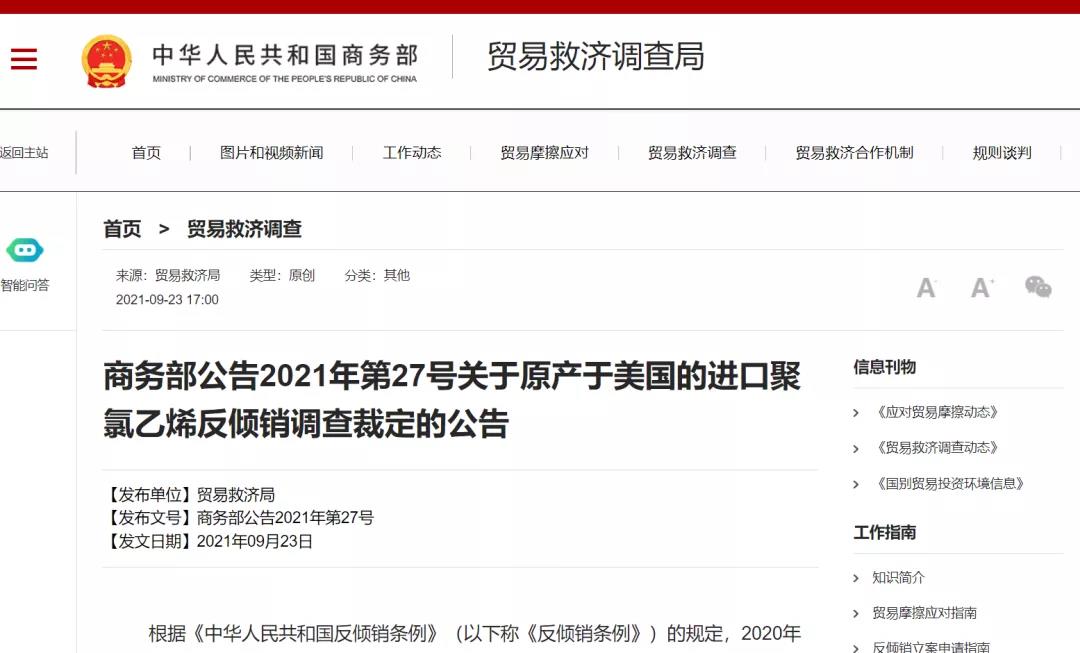Open 《应对贸易摩擦动态》 publication link
1080x653 pixels.
[937, 413]
